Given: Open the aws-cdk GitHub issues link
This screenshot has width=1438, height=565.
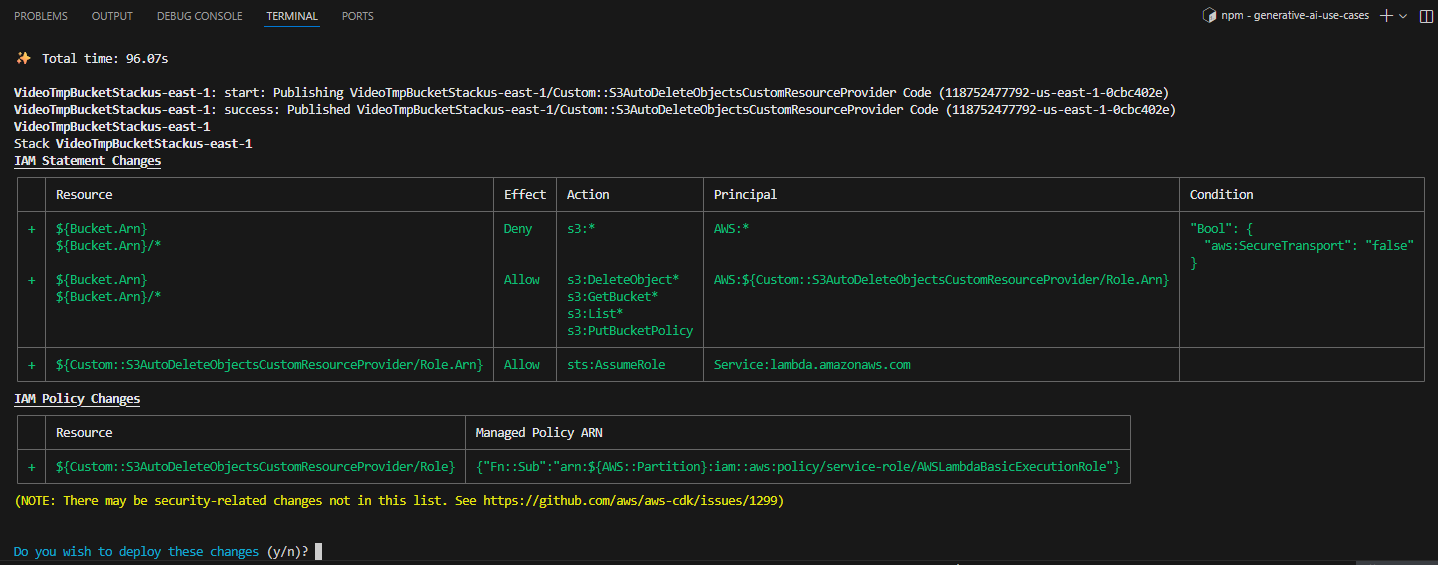Looking at the screenshot, I should tap(630, 501).
